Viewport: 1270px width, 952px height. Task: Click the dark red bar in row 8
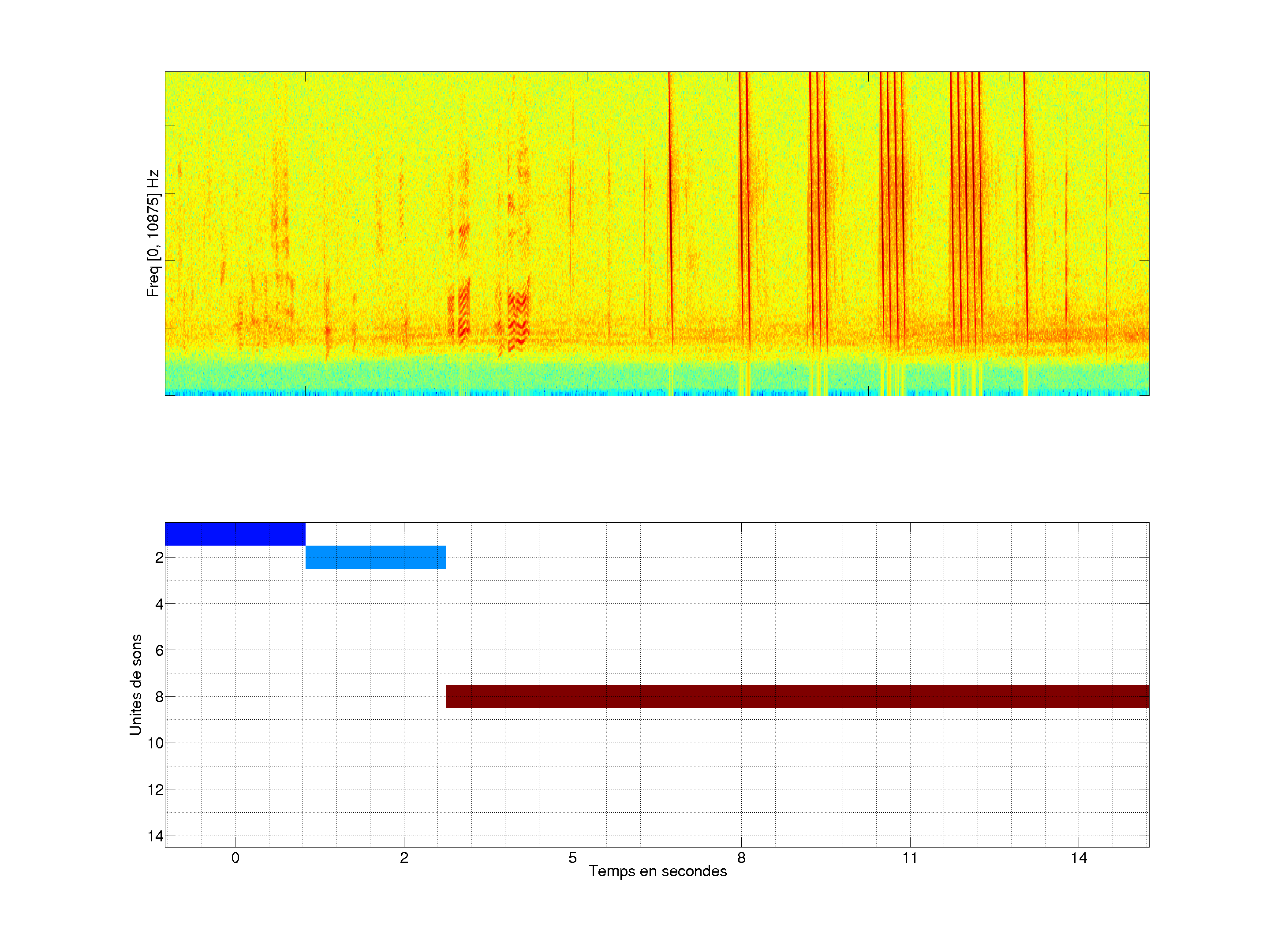click(x=797, y=696)
